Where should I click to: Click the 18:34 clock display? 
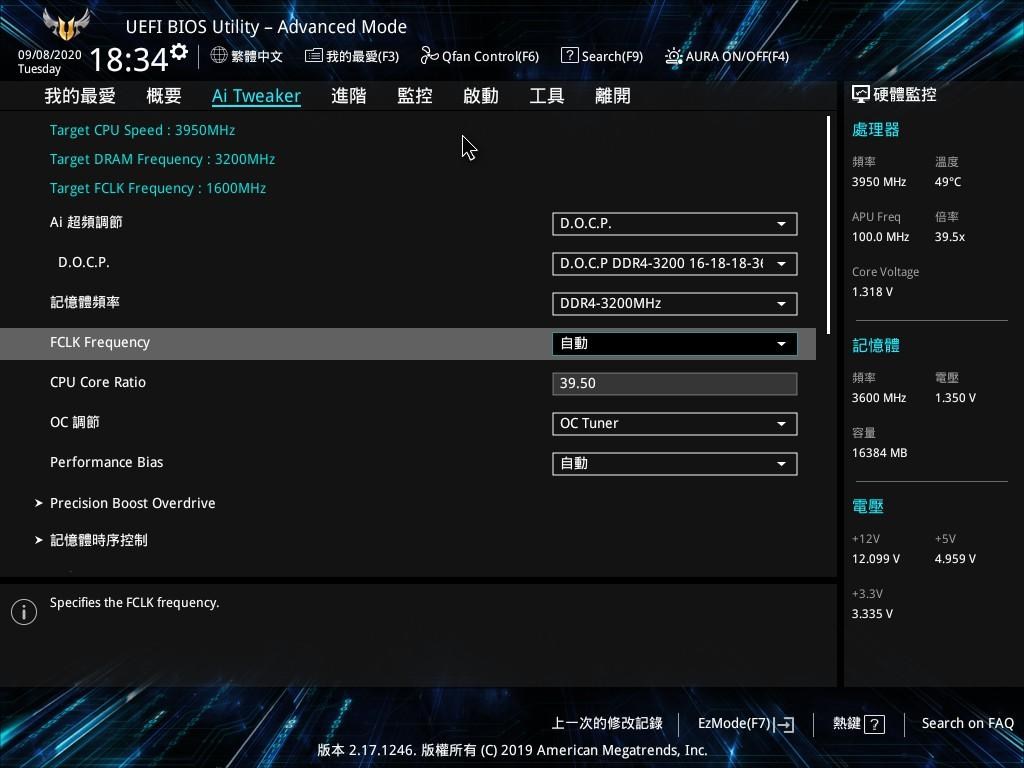(129, 59)
